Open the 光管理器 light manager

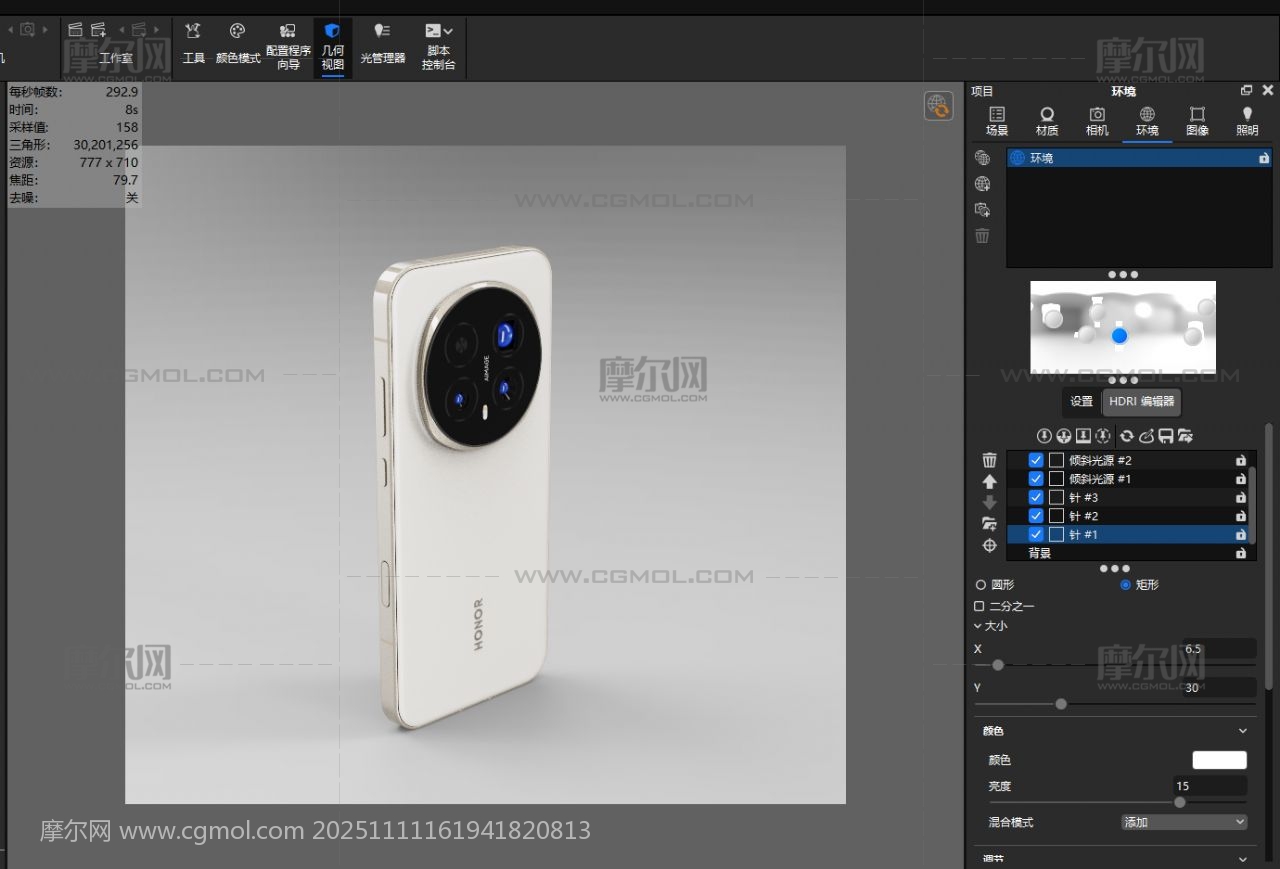pyautogui.click(x=382, y=44)
